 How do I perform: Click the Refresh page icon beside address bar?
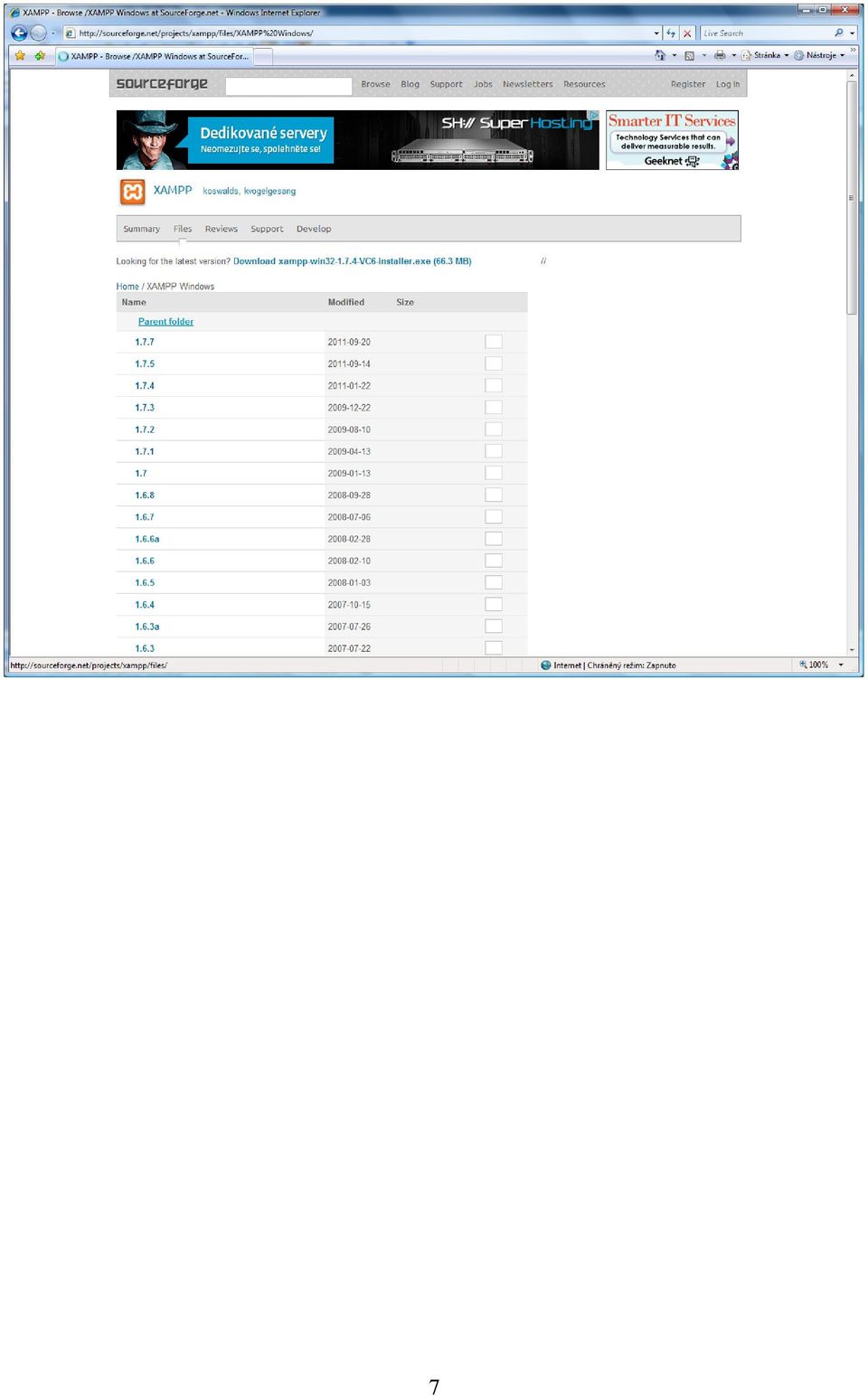tap(671, 33)
